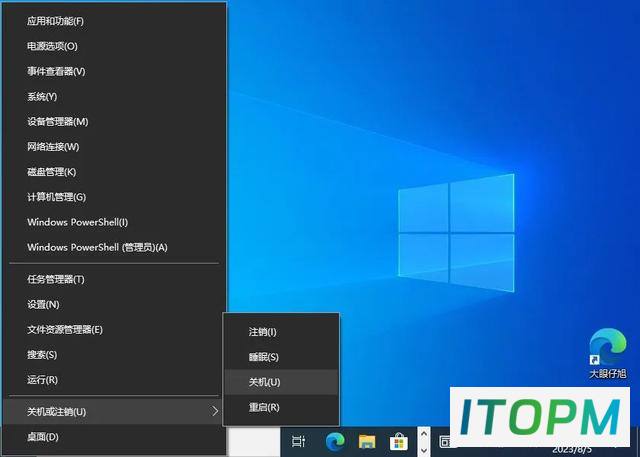The width and height of the screenshot is (640, 457).
Task: Open the 运行(R) dialog entry
Action: tap(114, 380)
